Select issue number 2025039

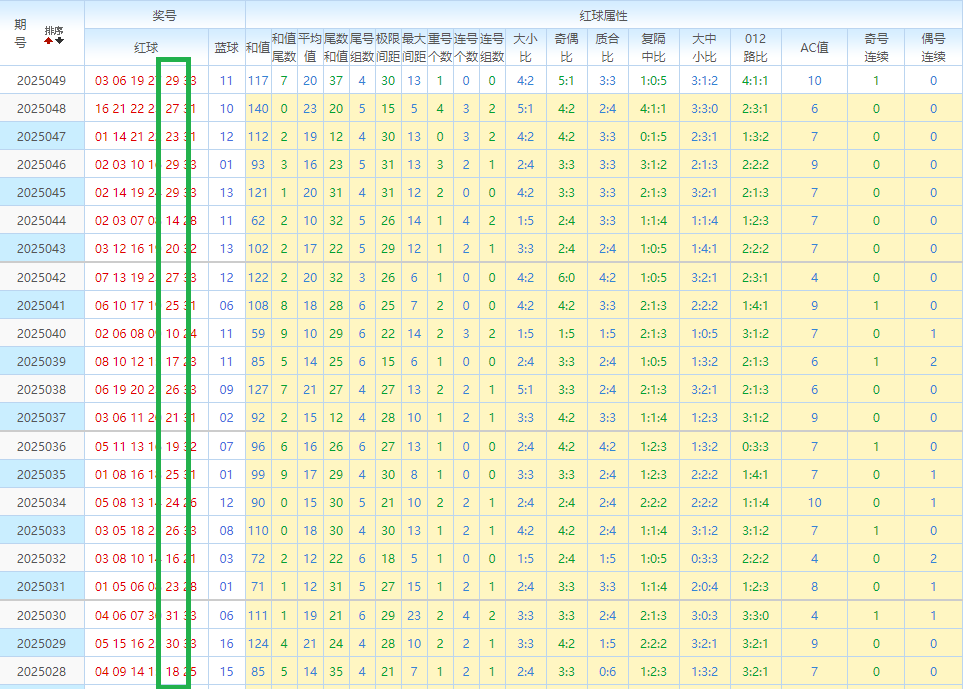coord(41,362)
